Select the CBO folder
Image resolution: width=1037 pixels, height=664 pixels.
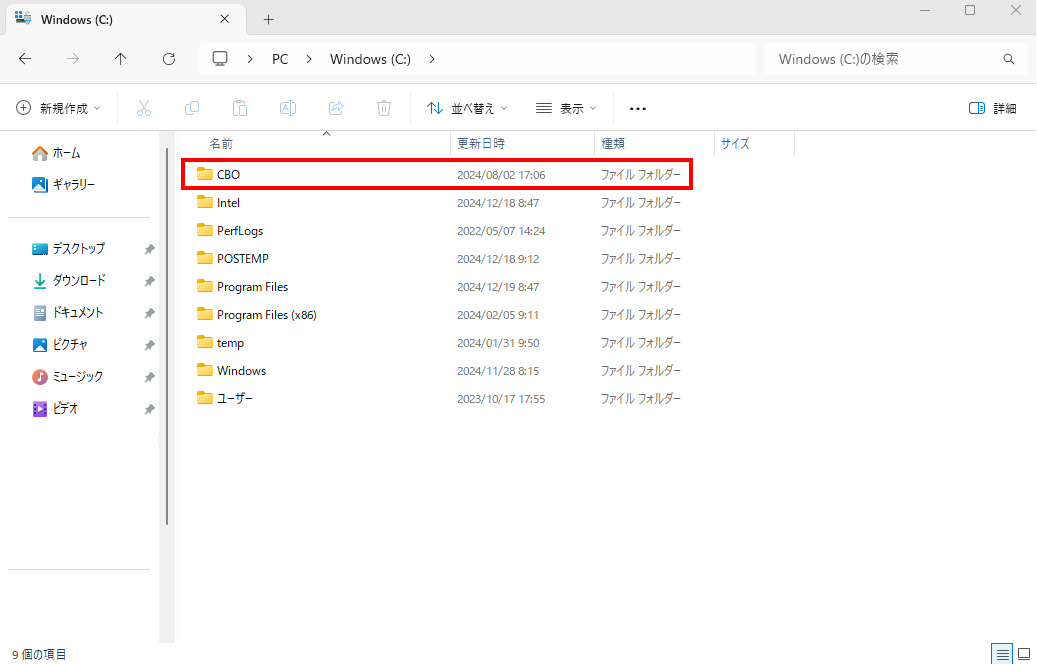click(437, 175)
